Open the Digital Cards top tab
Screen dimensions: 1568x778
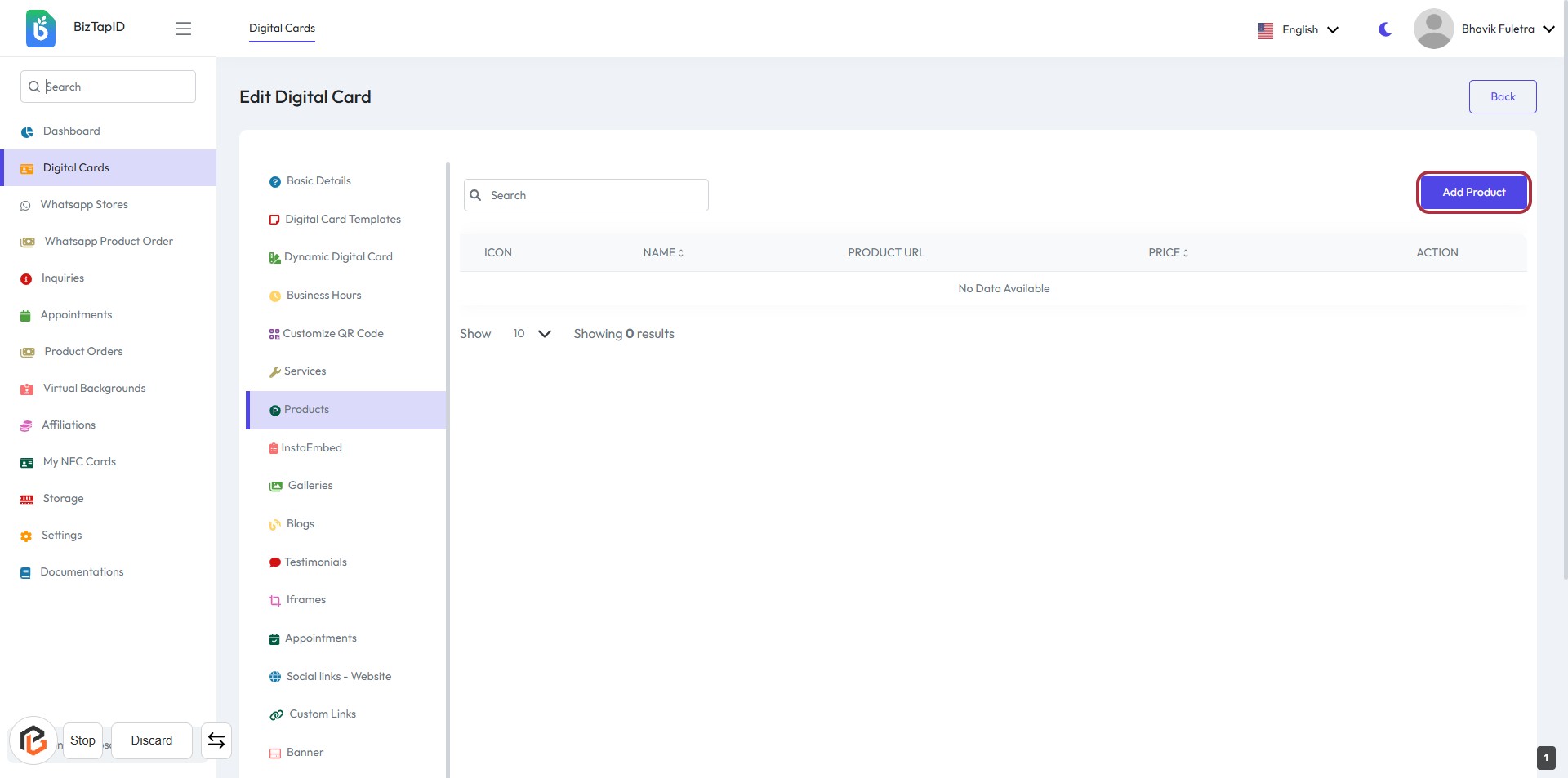click(282, 29)
